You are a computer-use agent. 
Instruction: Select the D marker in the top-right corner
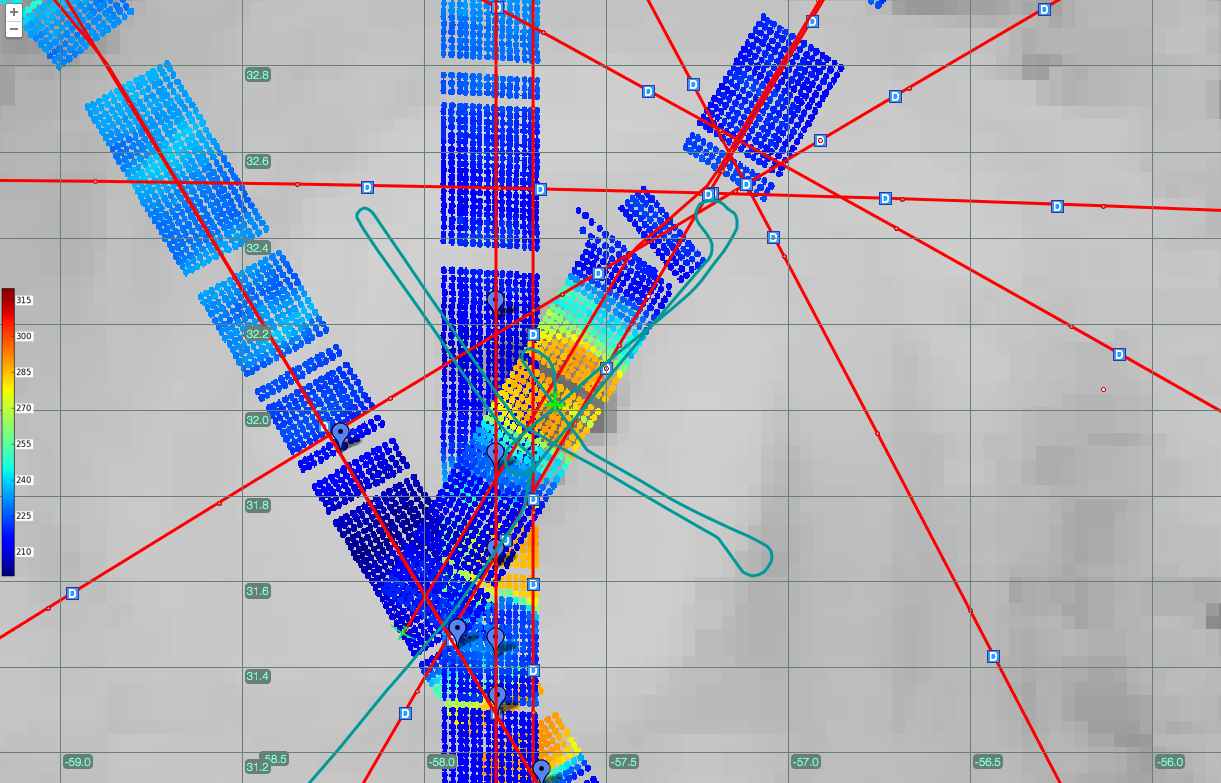1044,9
